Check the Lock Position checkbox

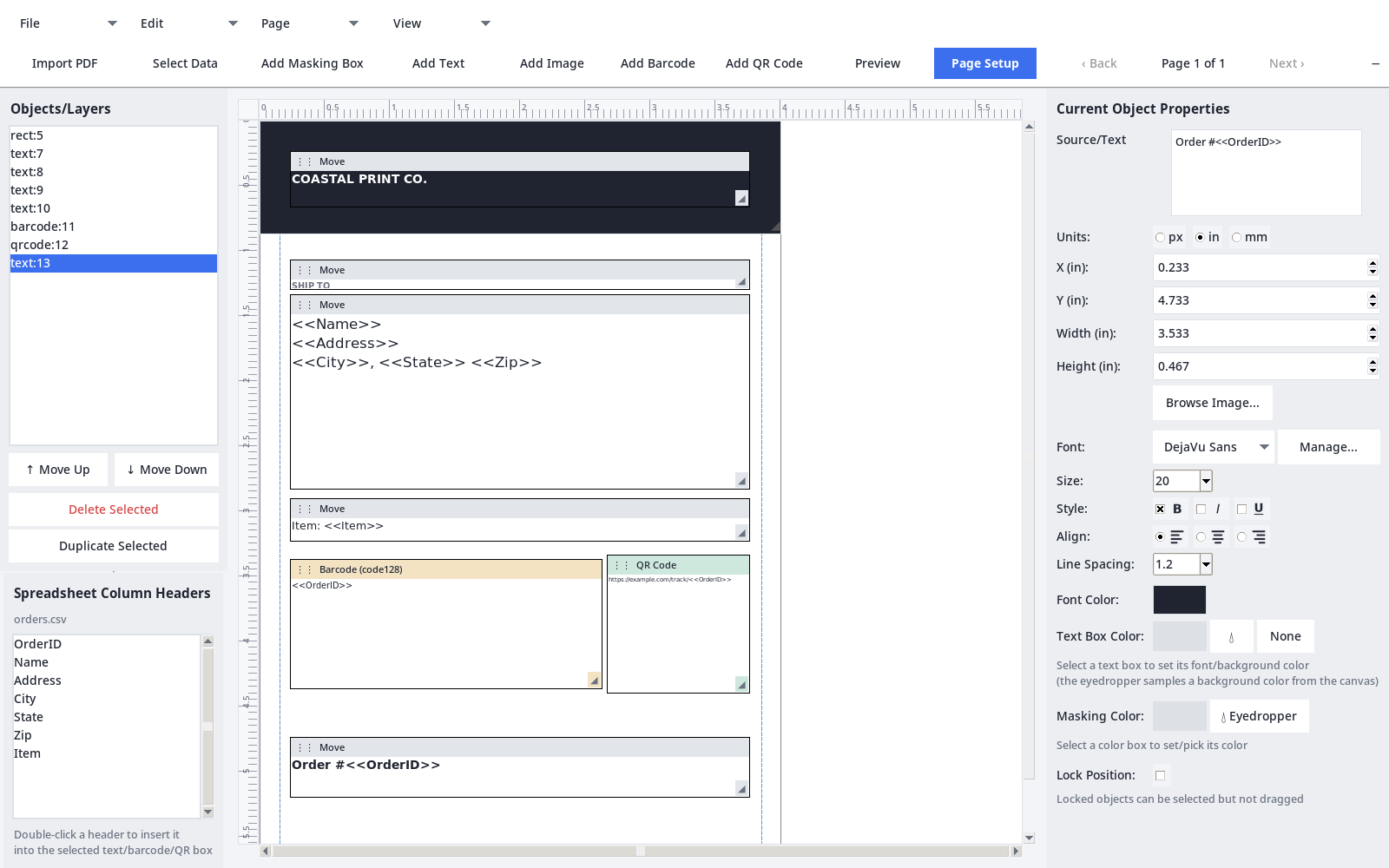click(x=1160, y=775)
